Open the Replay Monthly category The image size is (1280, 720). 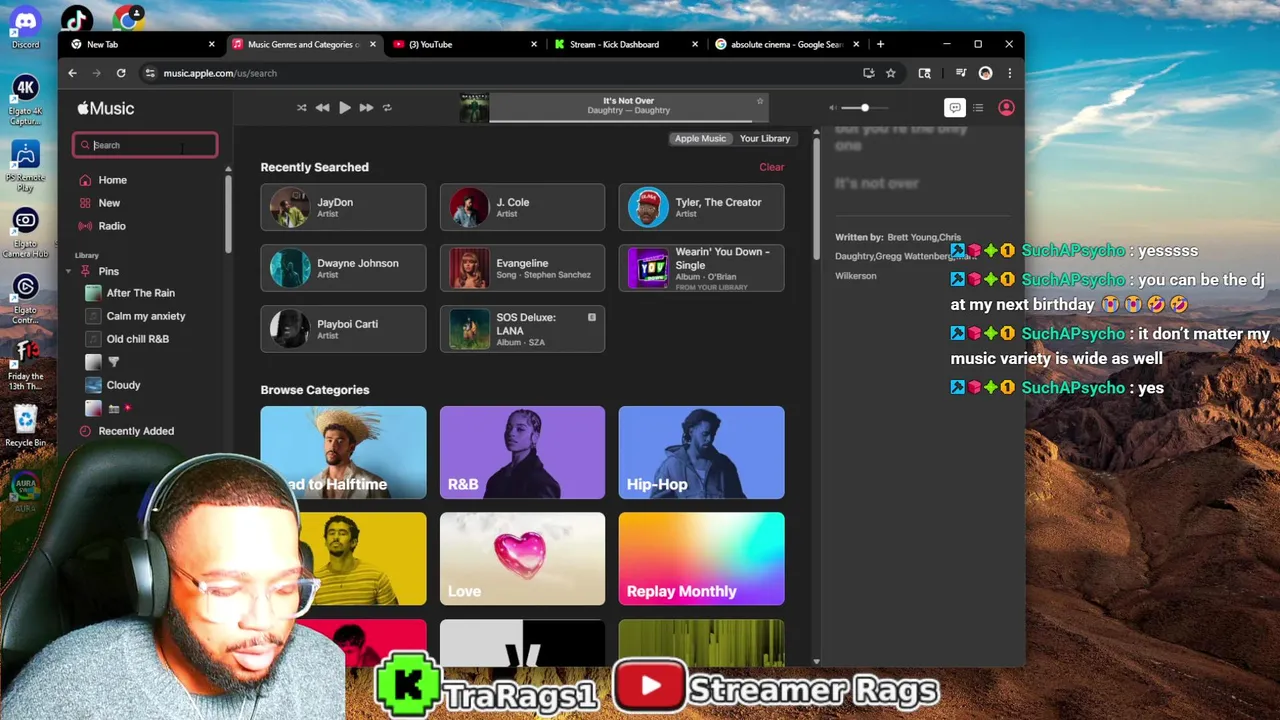pos(701,559)
